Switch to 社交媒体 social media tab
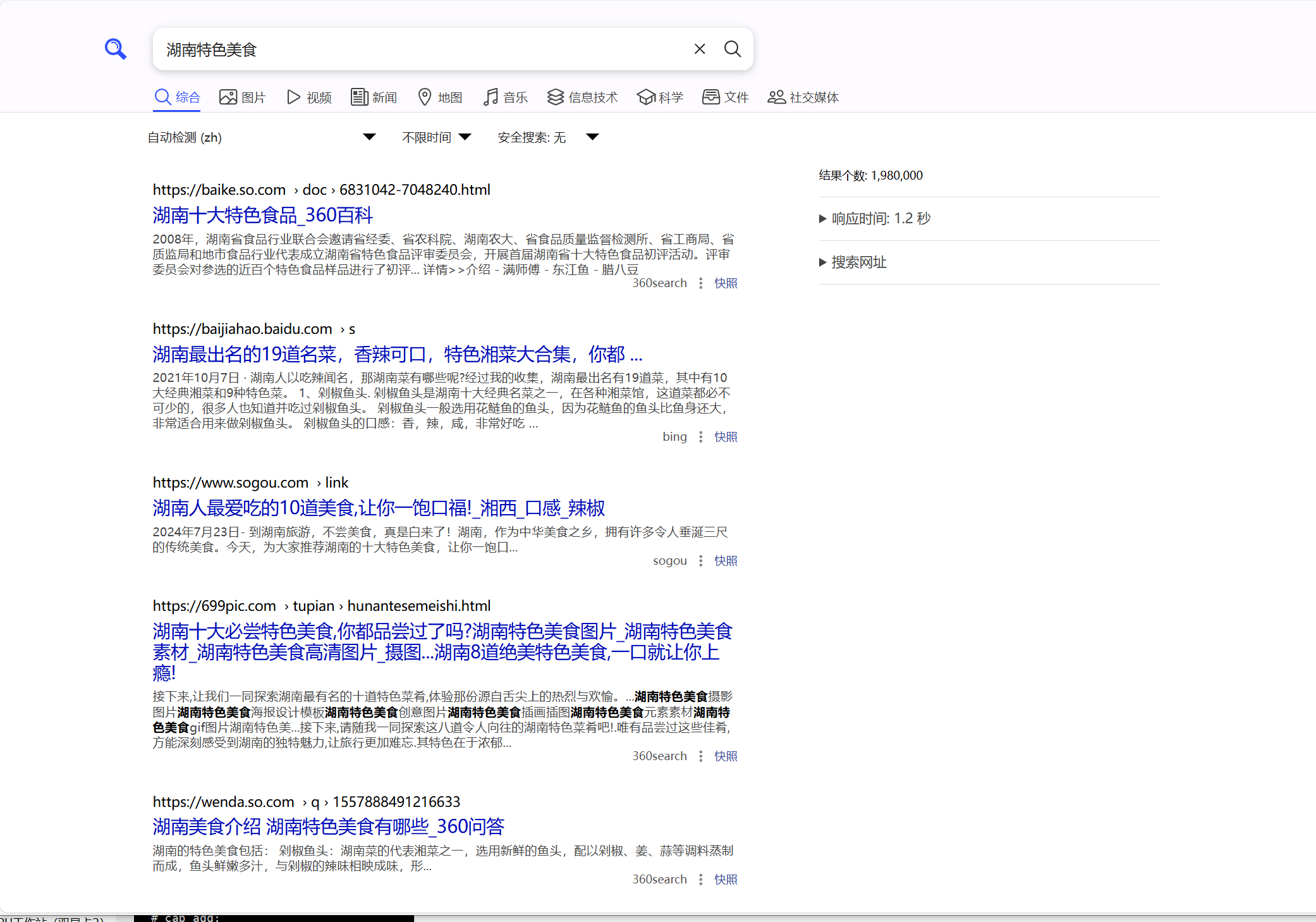 coord(803,97)
